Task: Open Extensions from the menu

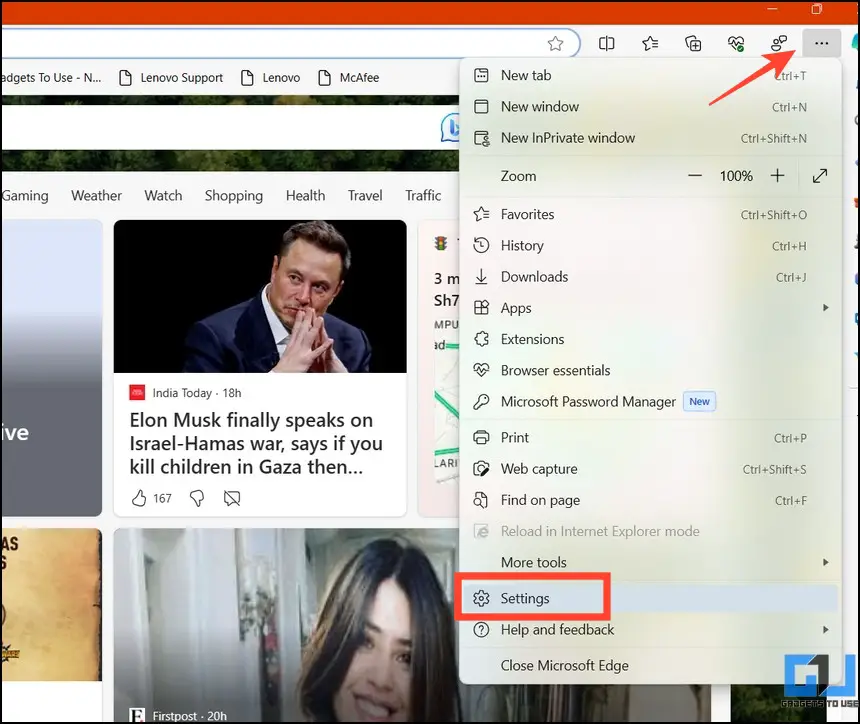Action: (x=650, y=340)
